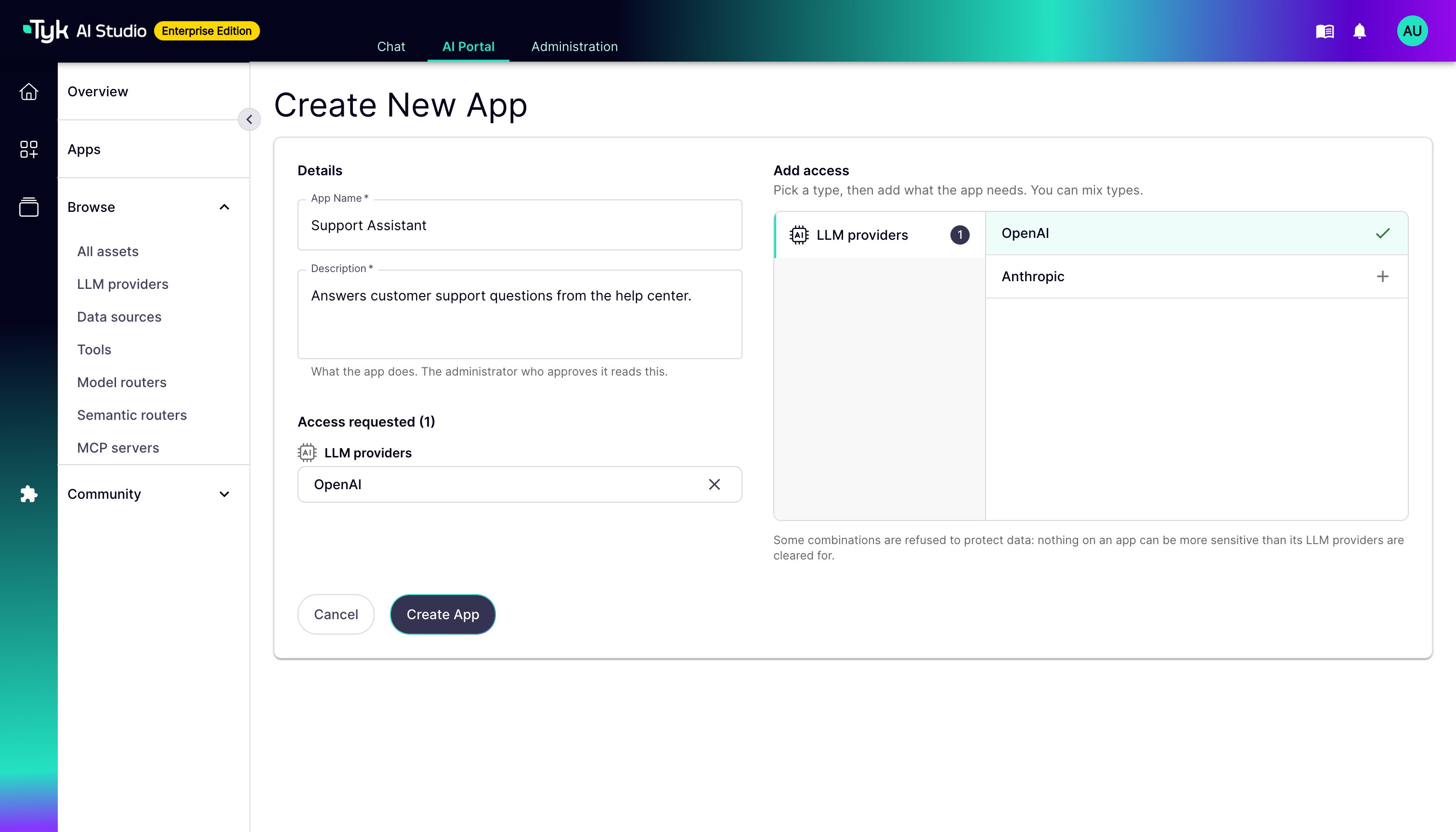Open notifications bell icon
The width and height of the screenshot is (1456, 832).
click(1359, 31)
